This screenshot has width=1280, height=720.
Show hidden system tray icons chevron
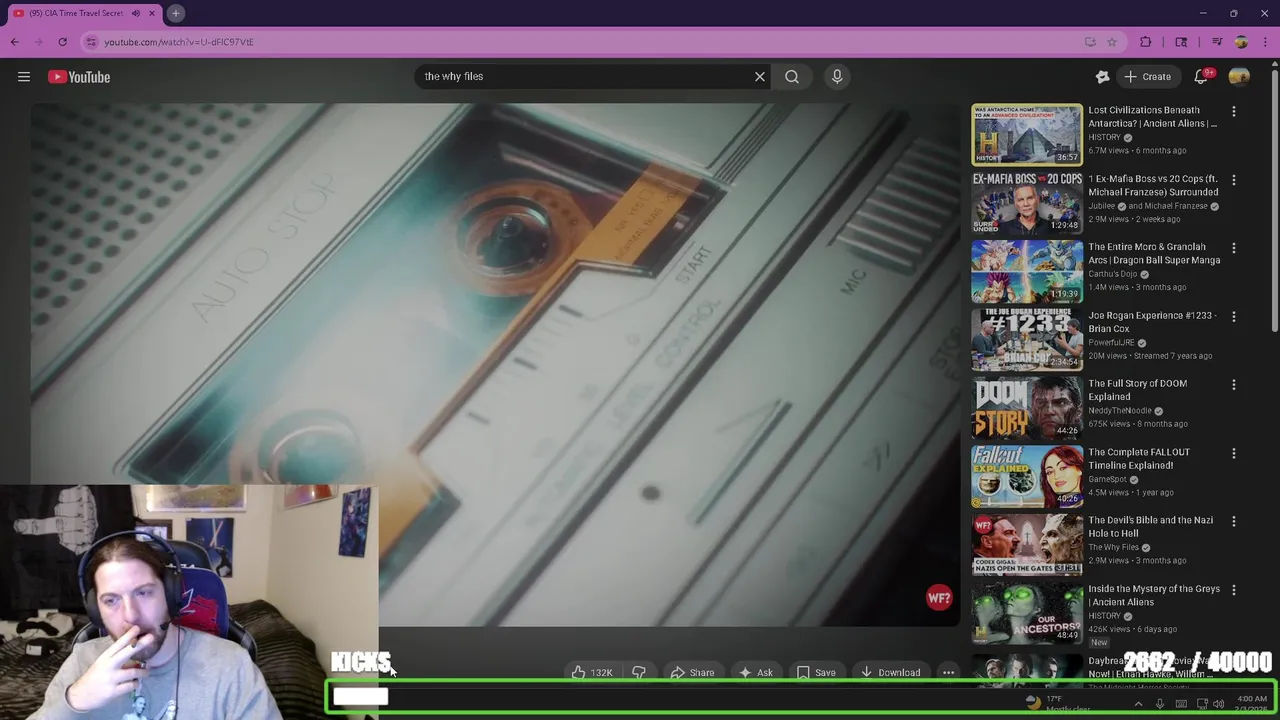(1138, 704)
